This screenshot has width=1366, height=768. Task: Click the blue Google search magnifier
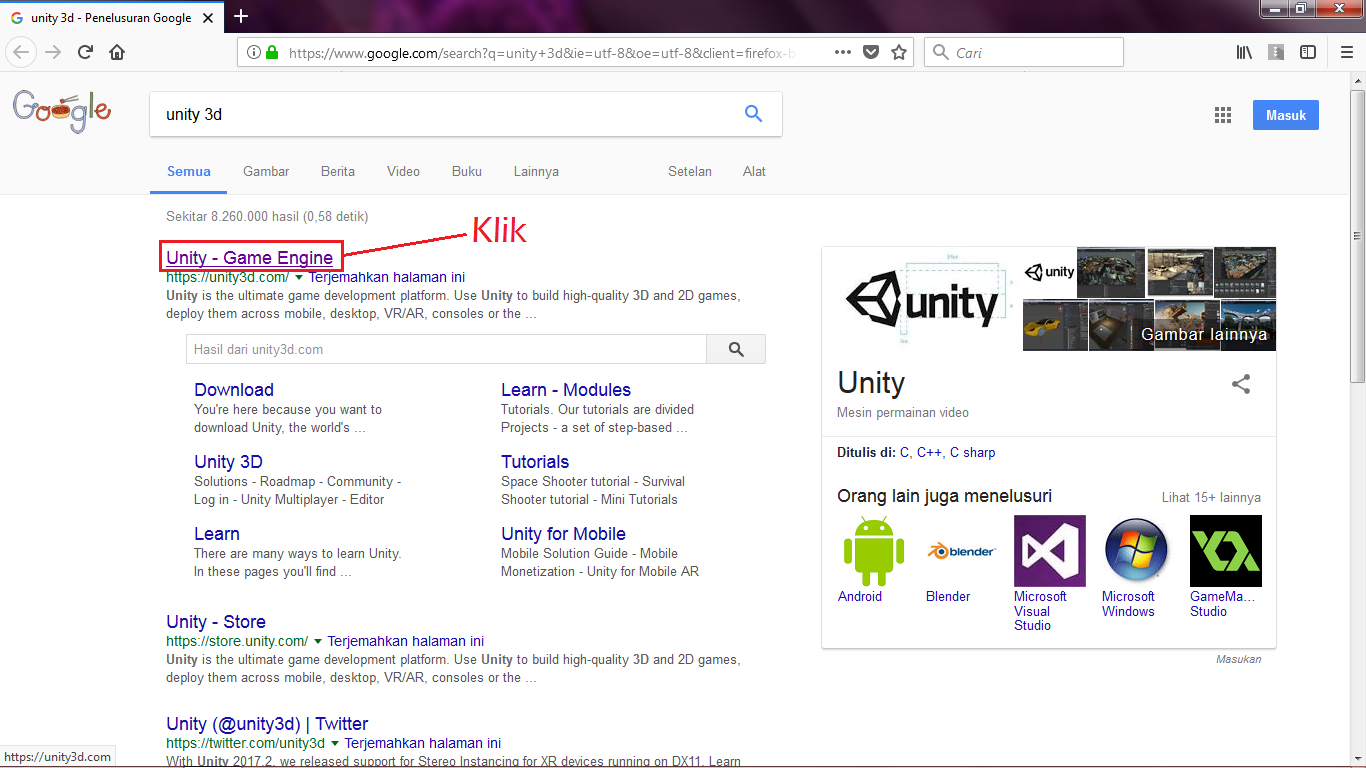point(754,114)
